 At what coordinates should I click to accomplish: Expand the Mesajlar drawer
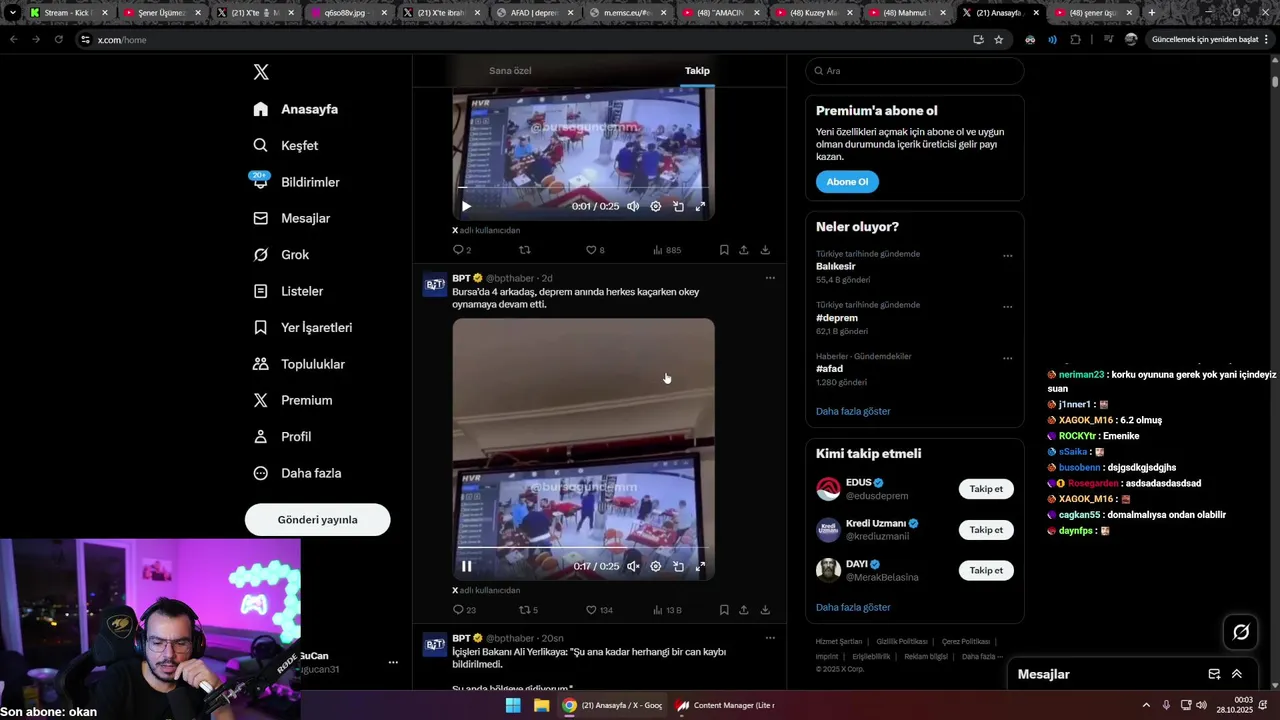(1237, 674)
